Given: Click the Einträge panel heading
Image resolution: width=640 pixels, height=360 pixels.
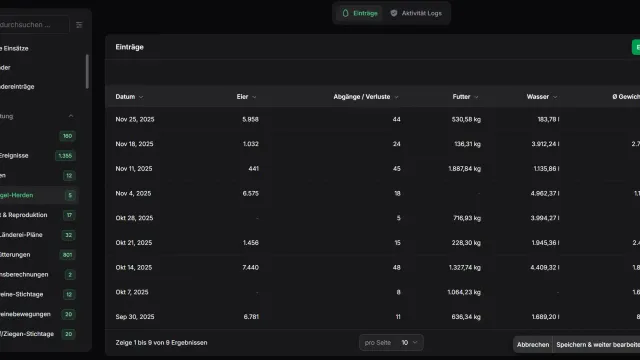Looking at the screenshot, I should pyautogui.click(x=129, y=47).
